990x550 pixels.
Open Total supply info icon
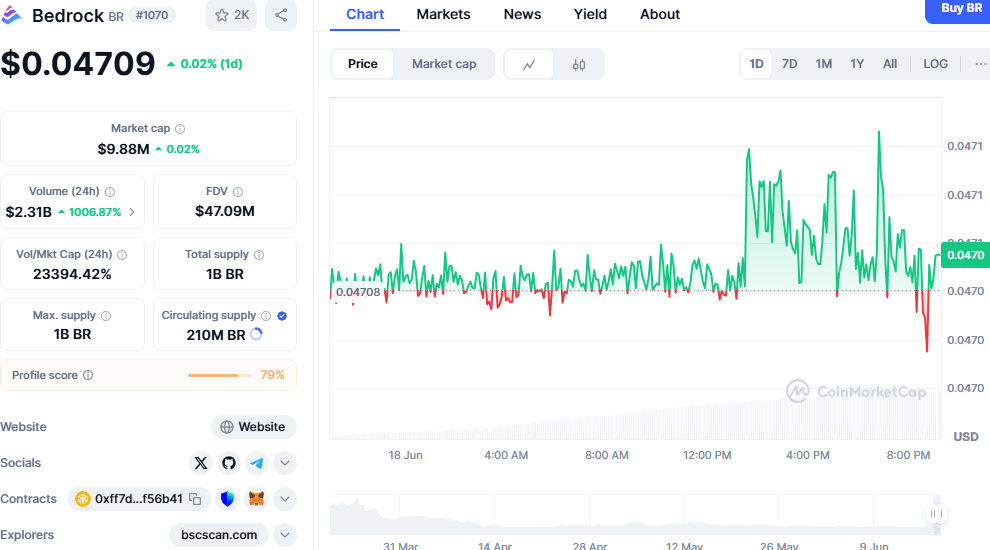tap(259, 254)
